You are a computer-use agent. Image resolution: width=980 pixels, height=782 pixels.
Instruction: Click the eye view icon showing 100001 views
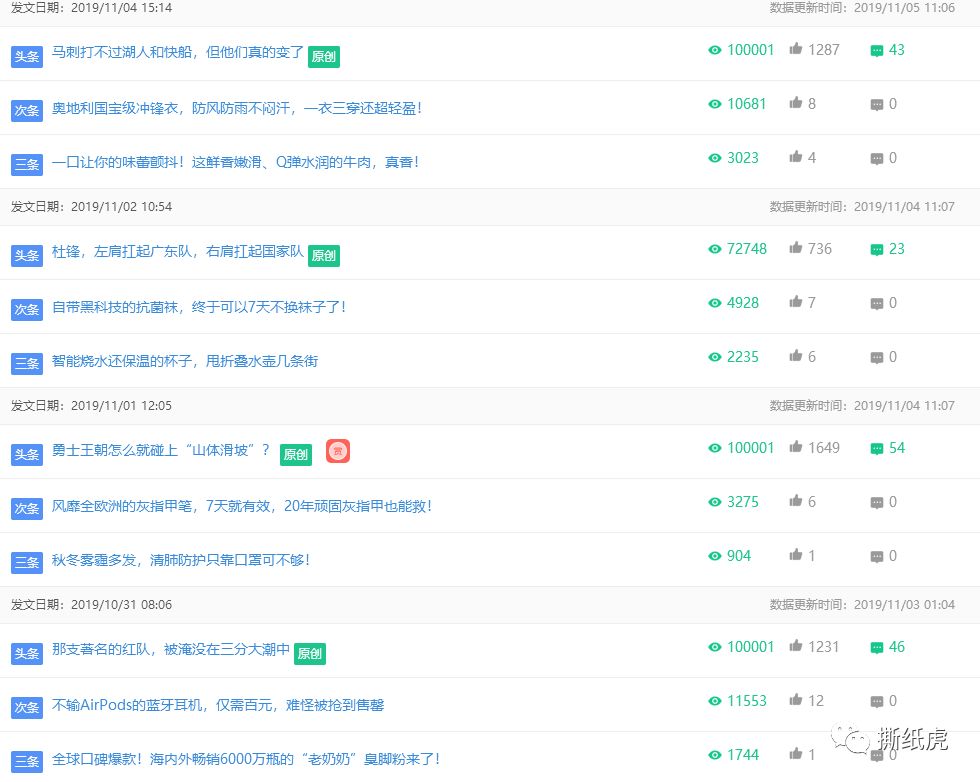coord(714,49)
